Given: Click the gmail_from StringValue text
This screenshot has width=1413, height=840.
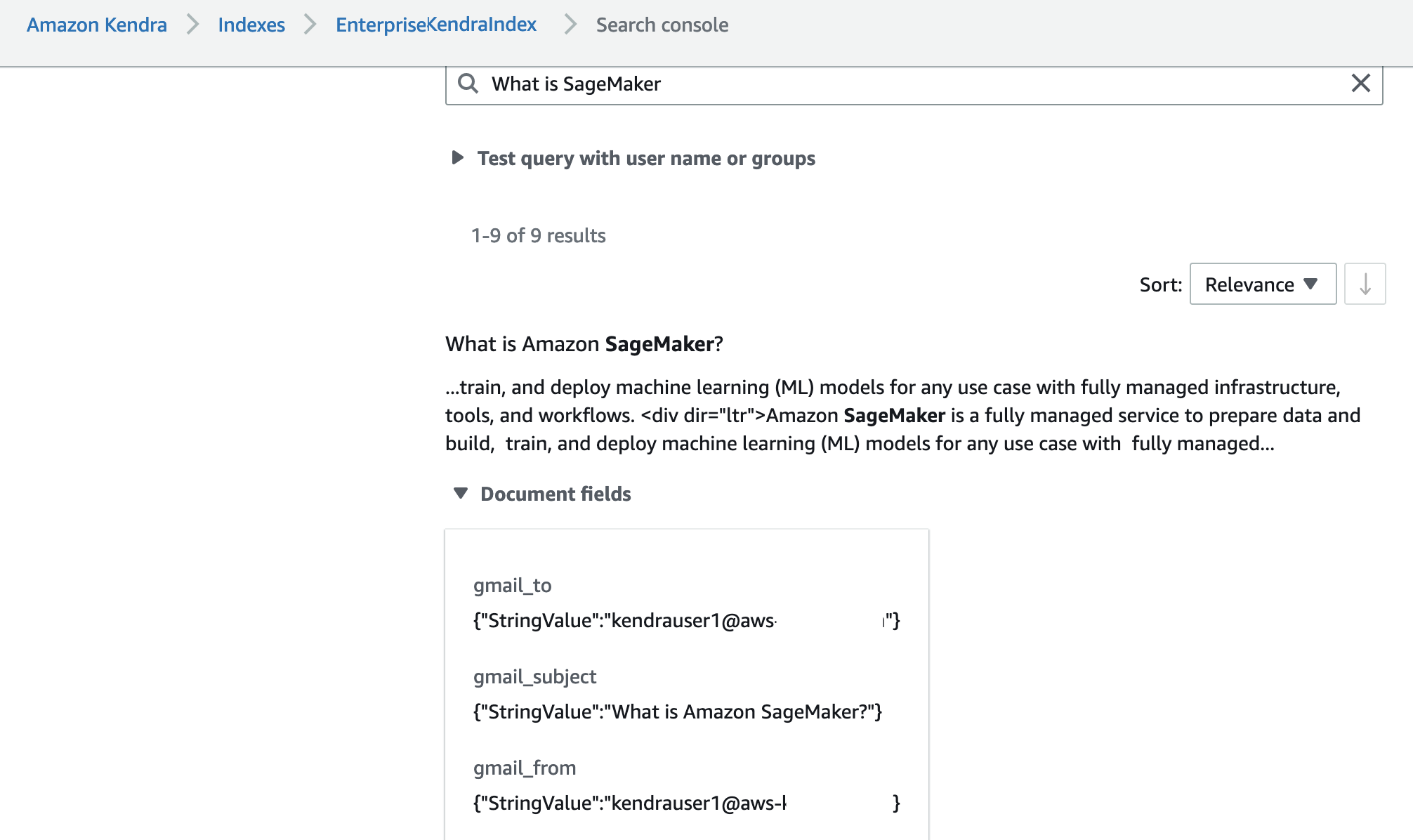Looking at the screenshot, I should [629, 803].
